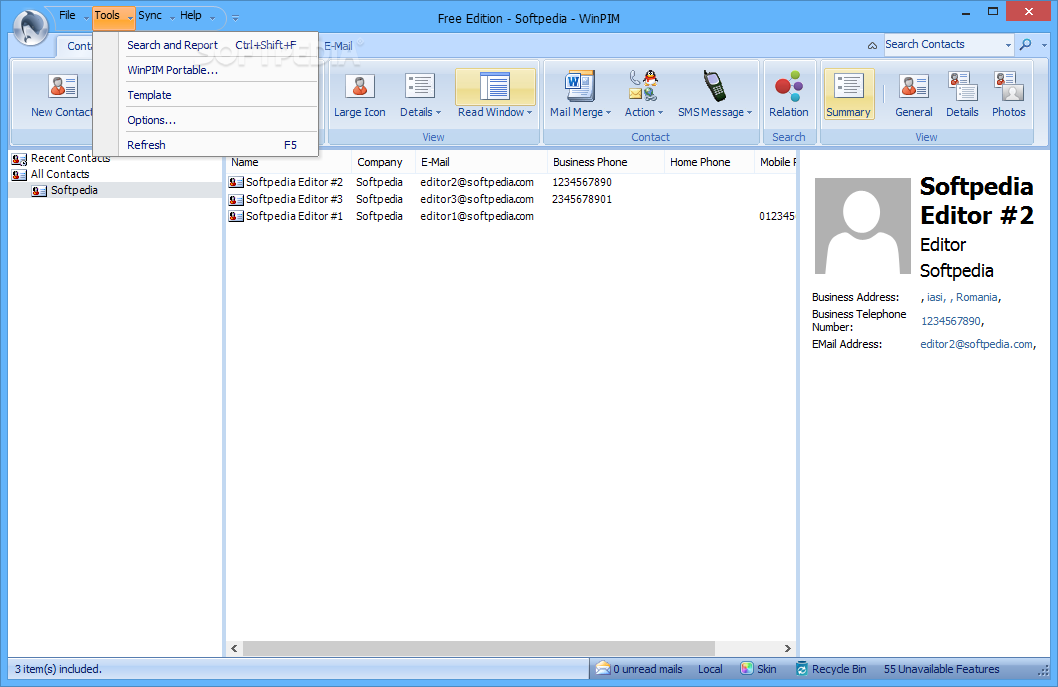This screenshot has height=687, width=1058.
Task: Click 55 Unavailable Features in status bar
Action: (941, 669)
